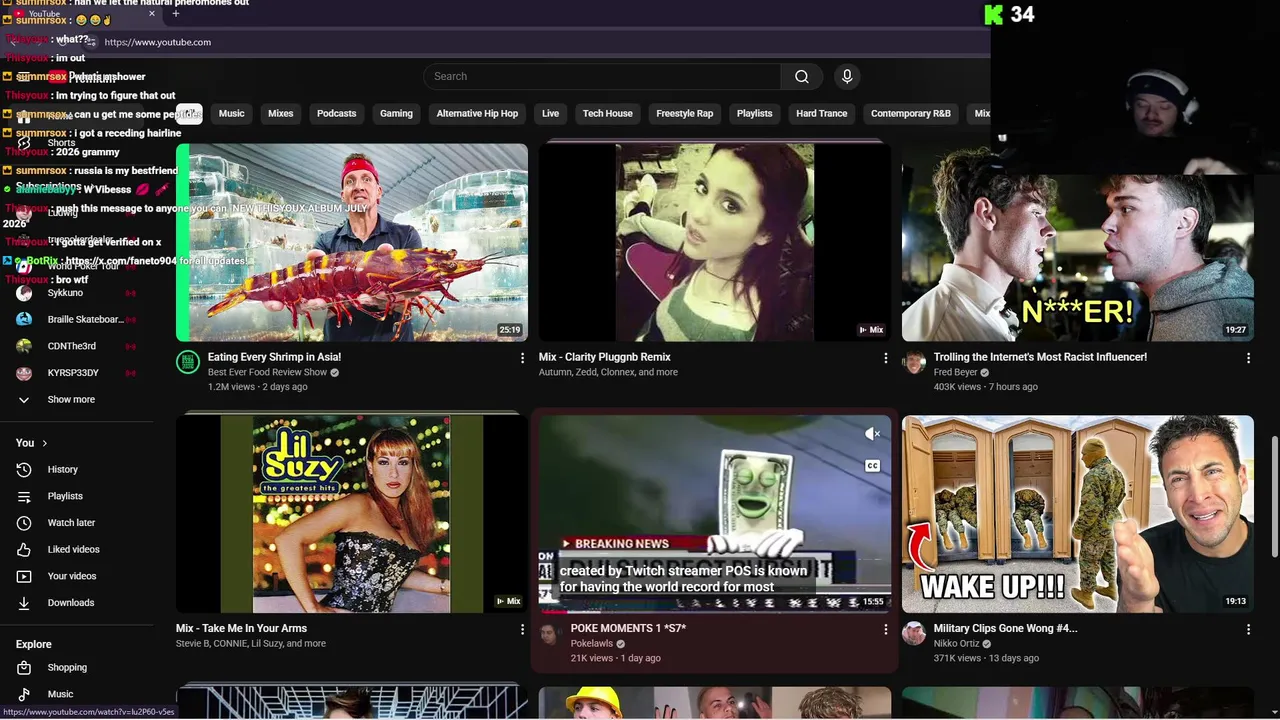Open options menu for Military Clips Gone Wong

tap(1248, 629)
